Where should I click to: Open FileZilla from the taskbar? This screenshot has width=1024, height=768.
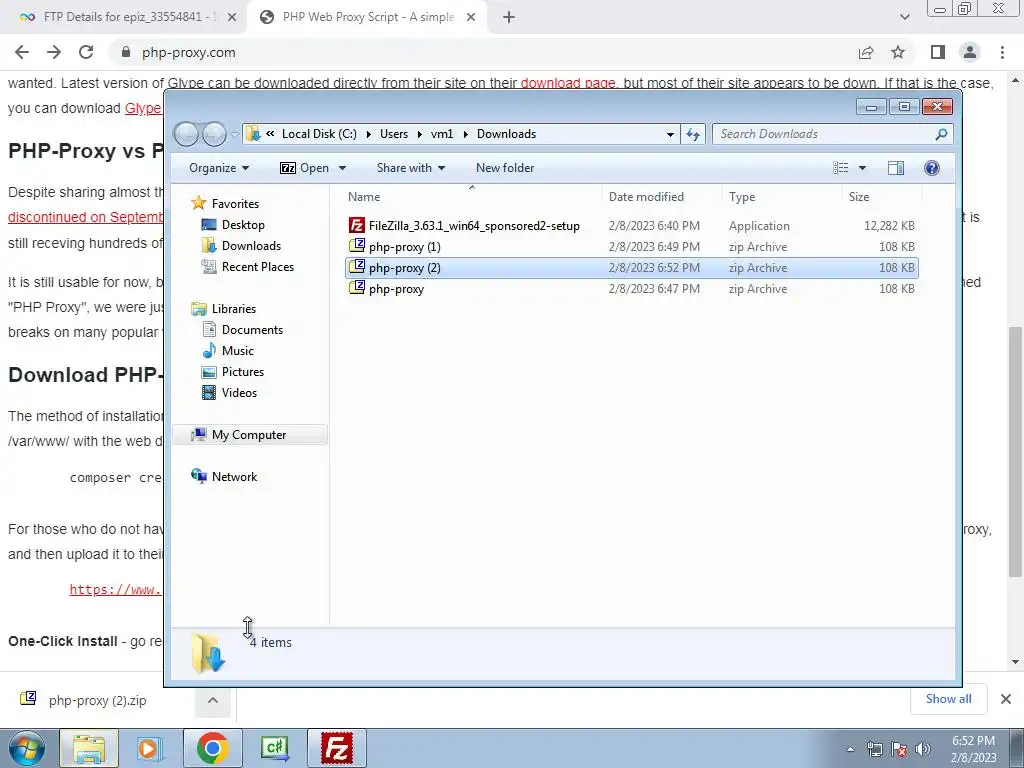pyautogui.click(x=337, y=748)
